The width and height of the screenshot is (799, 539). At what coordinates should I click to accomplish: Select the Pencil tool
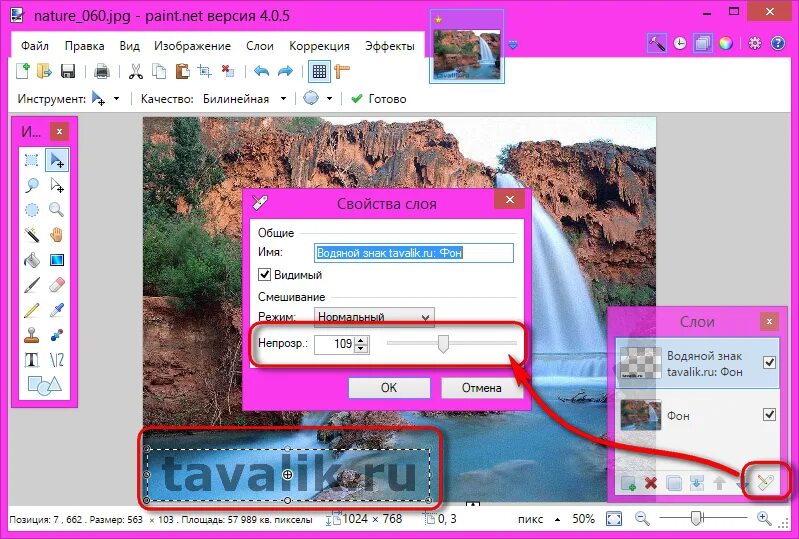[32, 310]
